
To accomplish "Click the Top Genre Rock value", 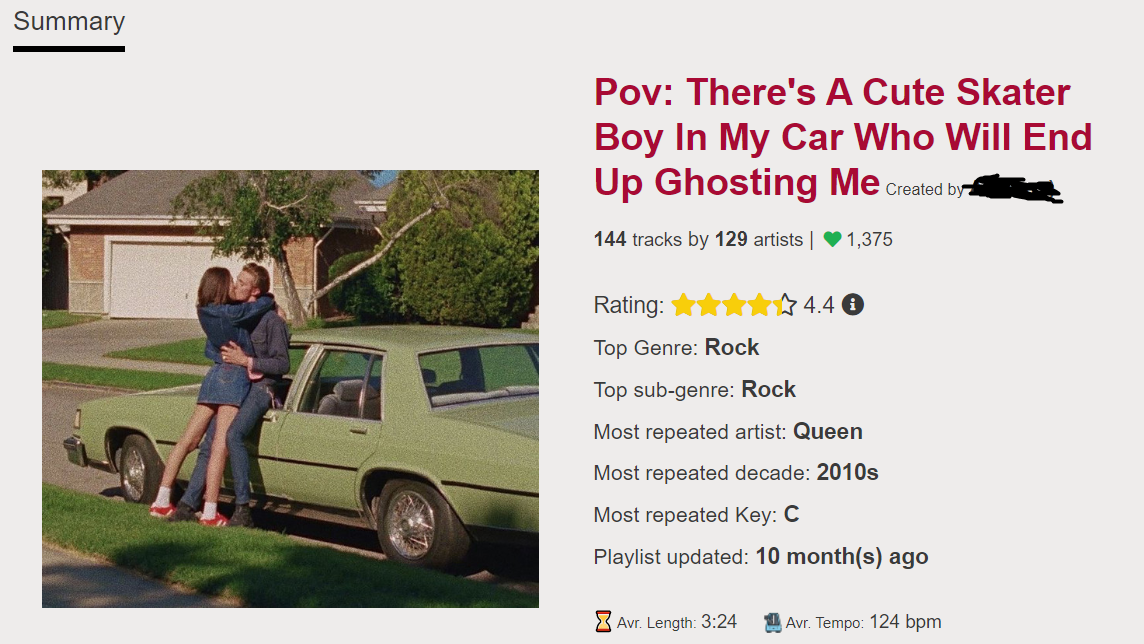I will (x=732, y=348).
